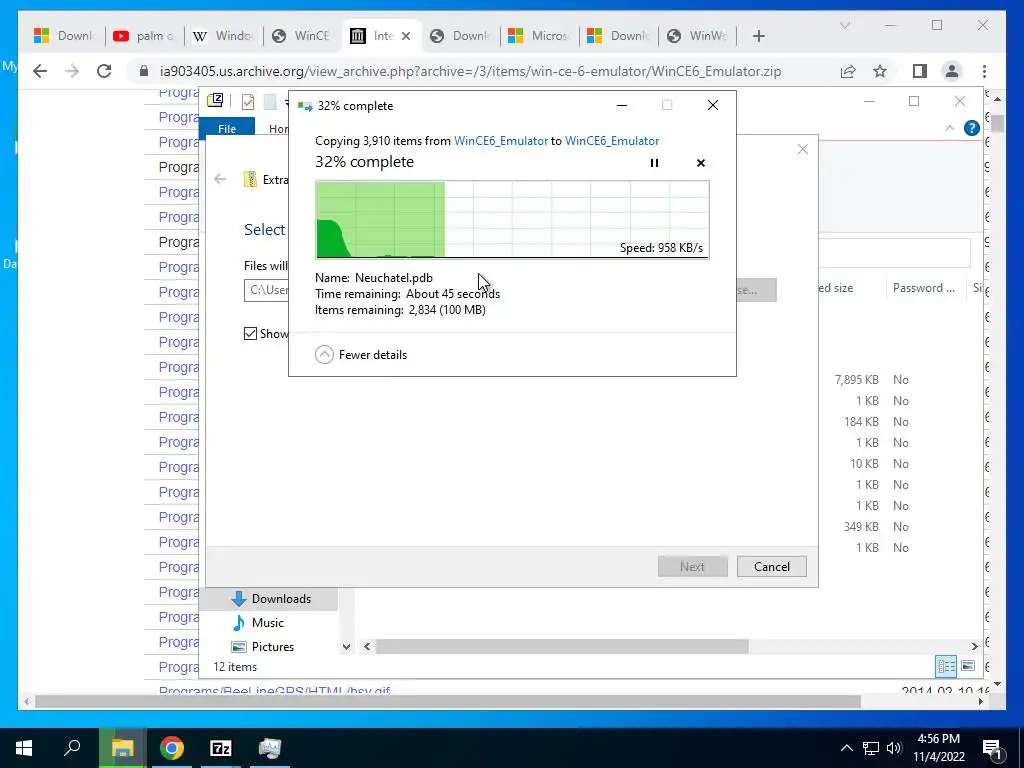Open Chrome profile avatar
The image size is (1024, 768).
tap(952, 71)
